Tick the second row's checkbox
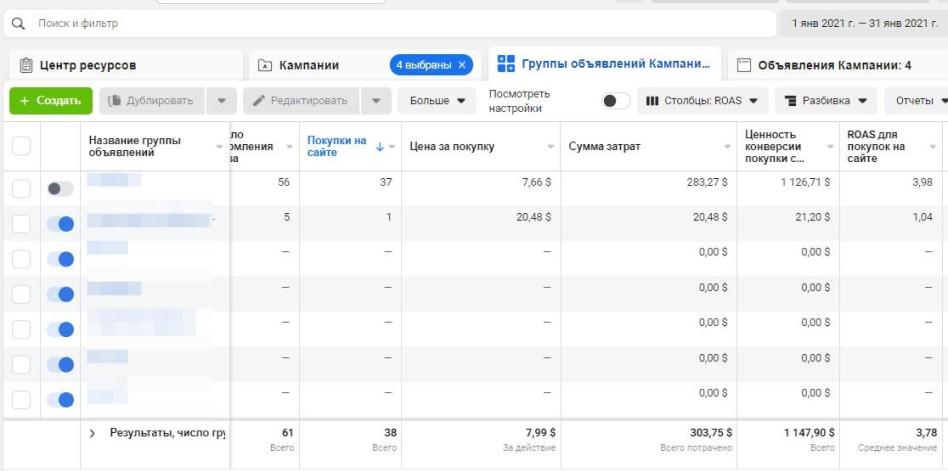Screen dimensions: 948x471 point(21,224)
